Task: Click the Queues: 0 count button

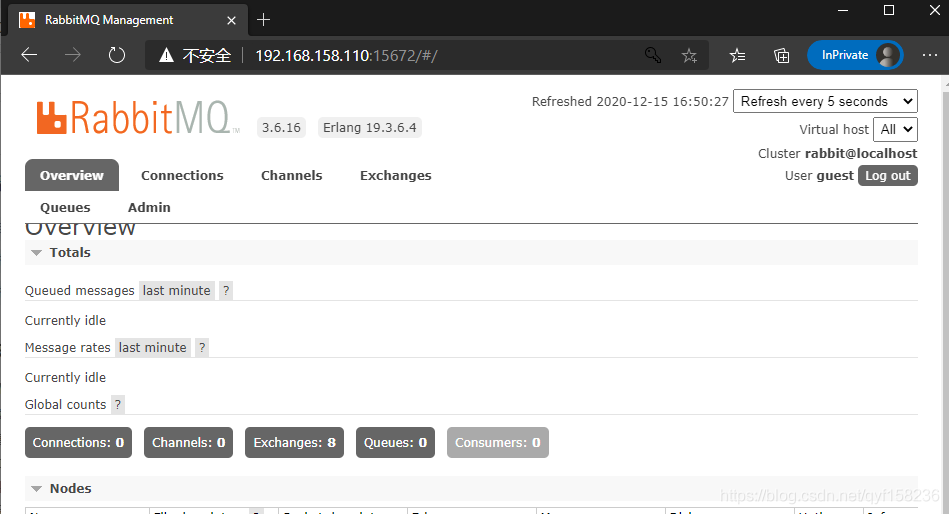Action: [x=395, y=443]
